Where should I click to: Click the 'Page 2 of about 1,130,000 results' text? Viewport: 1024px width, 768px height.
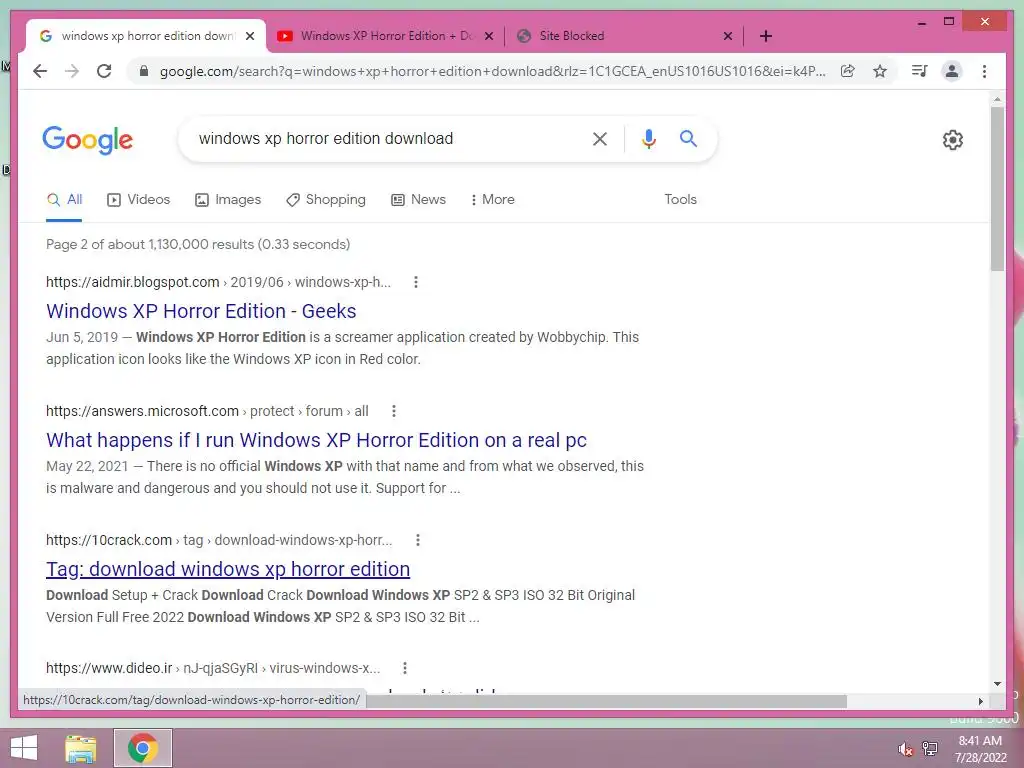click(198, 244)
